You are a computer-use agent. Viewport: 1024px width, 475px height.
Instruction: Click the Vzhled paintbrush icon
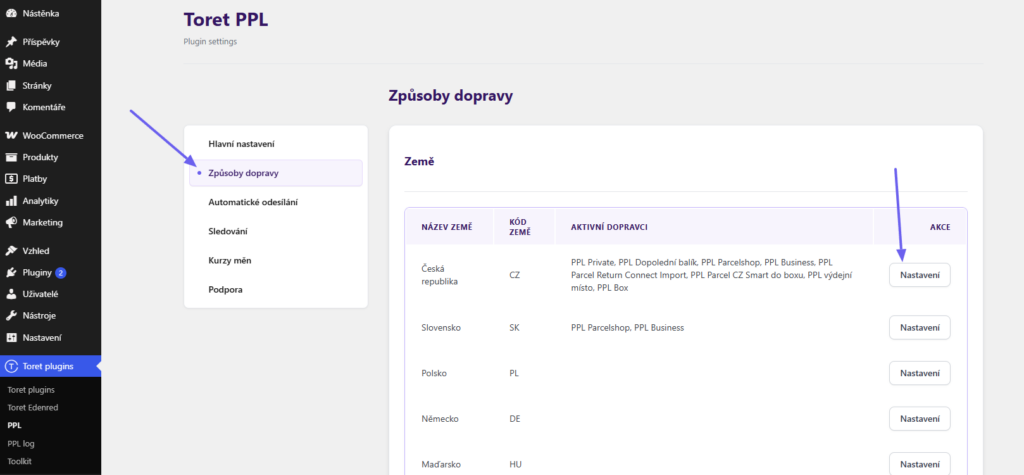click(10, 251)
